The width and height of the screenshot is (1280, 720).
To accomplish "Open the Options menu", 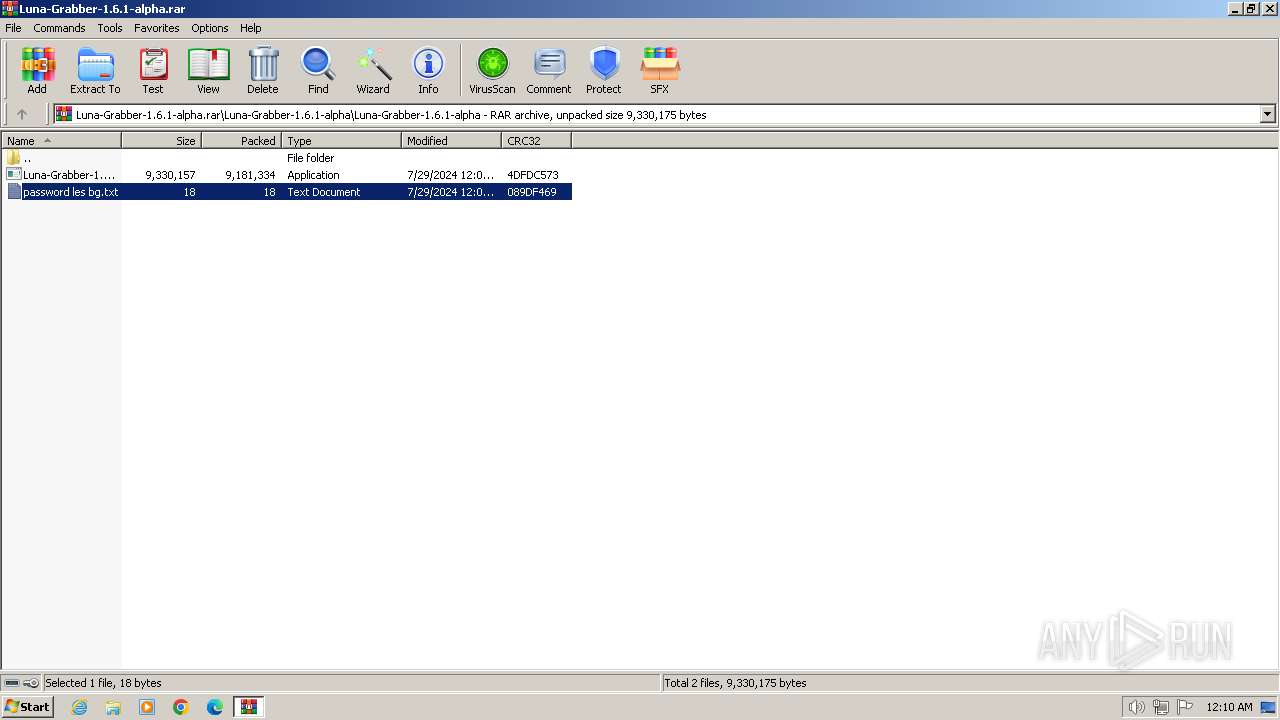I will pos(210,28).
